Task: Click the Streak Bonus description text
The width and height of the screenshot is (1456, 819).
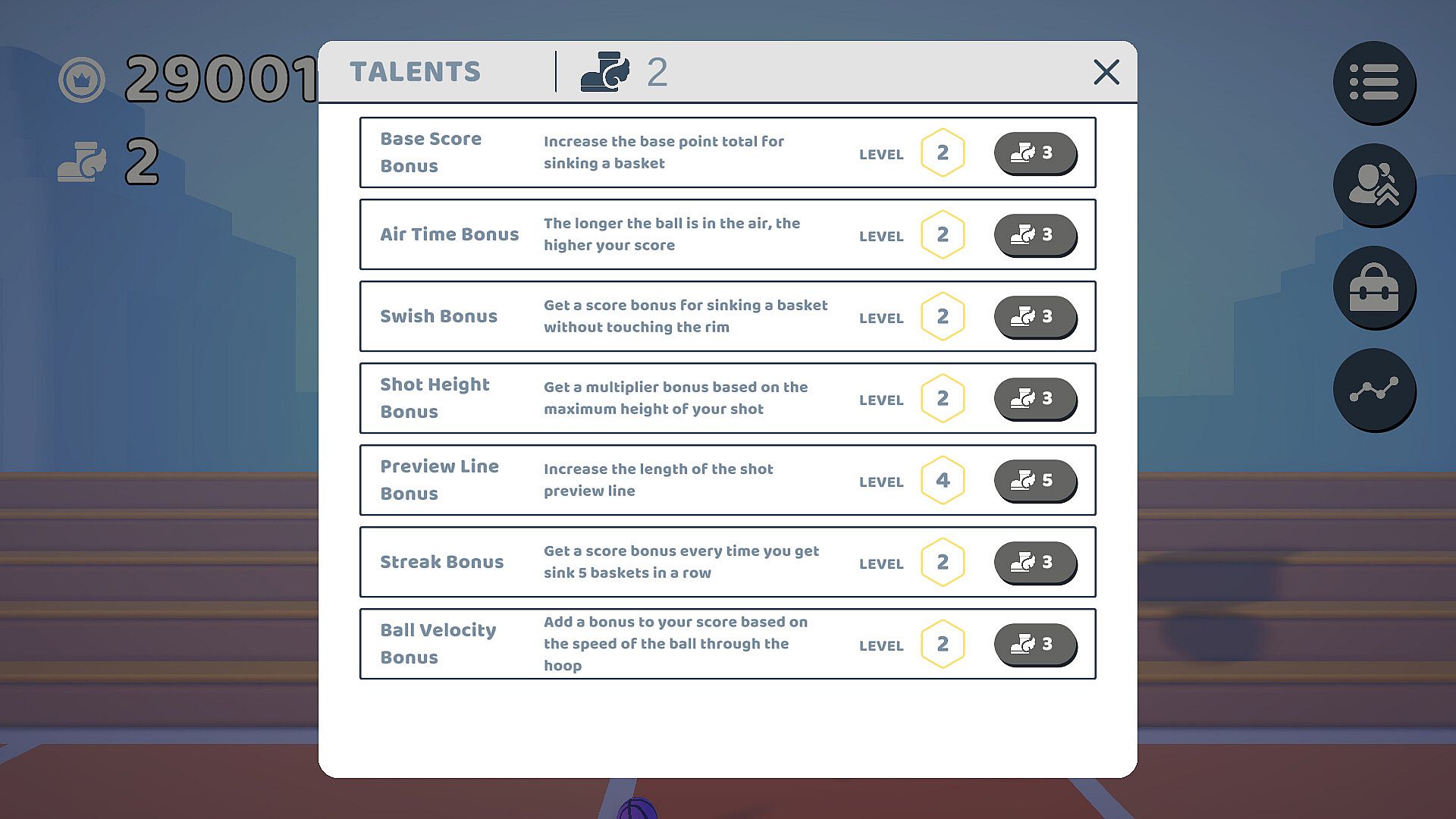Action: tap(681, 562)
